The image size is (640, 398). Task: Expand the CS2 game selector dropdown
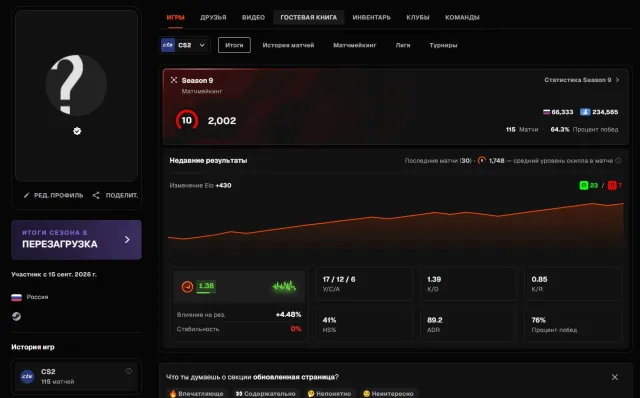(x=185, y=45)
